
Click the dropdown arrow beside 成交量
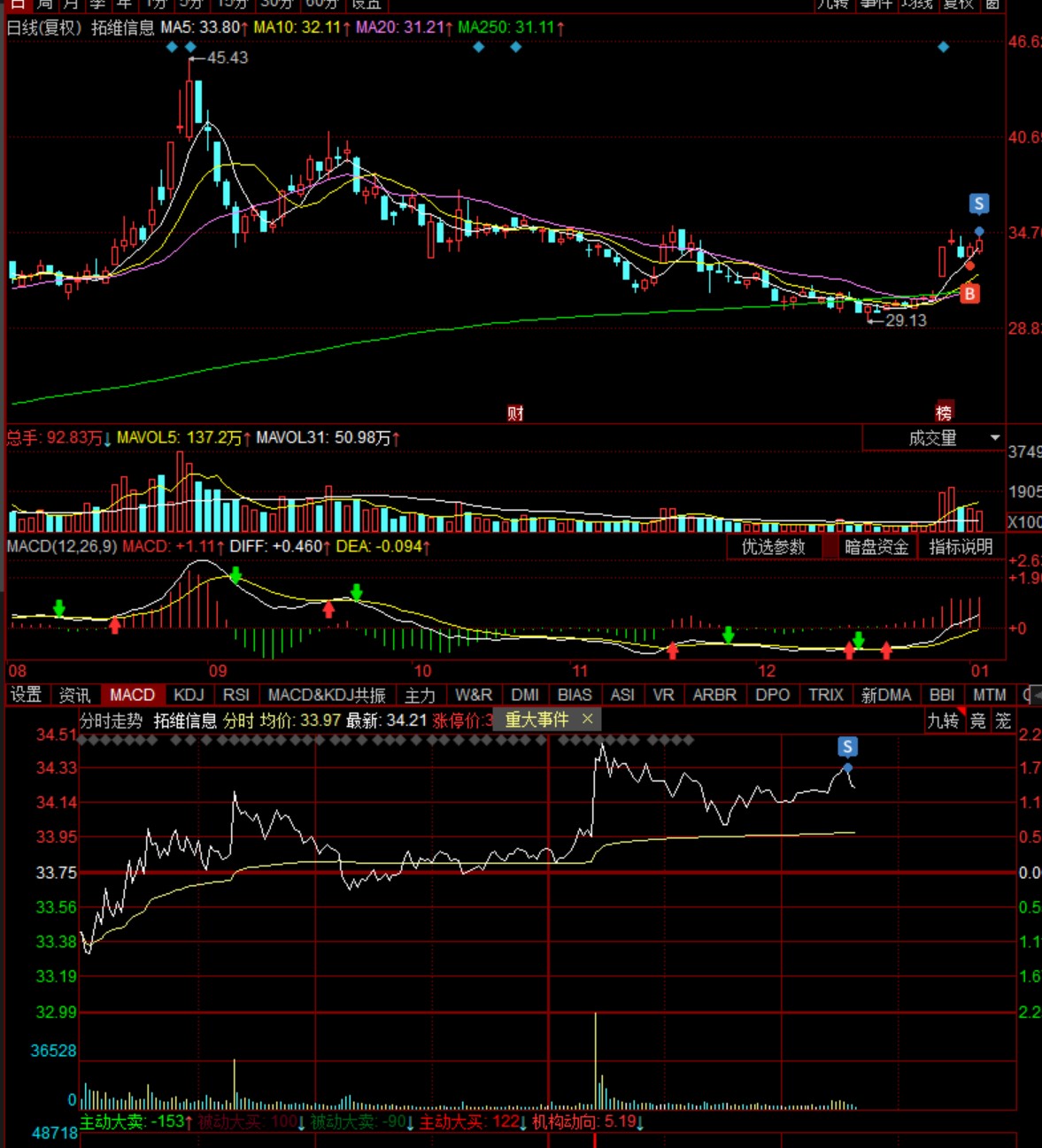pos(995,438)
